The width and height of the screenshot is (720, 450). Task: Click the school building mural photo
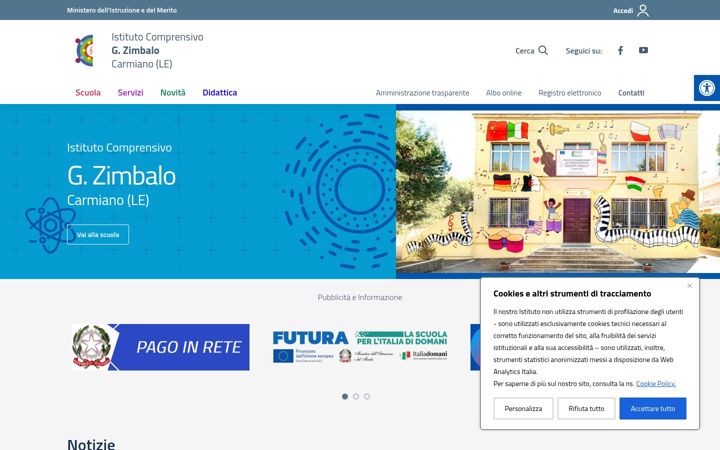pos(558,191)
